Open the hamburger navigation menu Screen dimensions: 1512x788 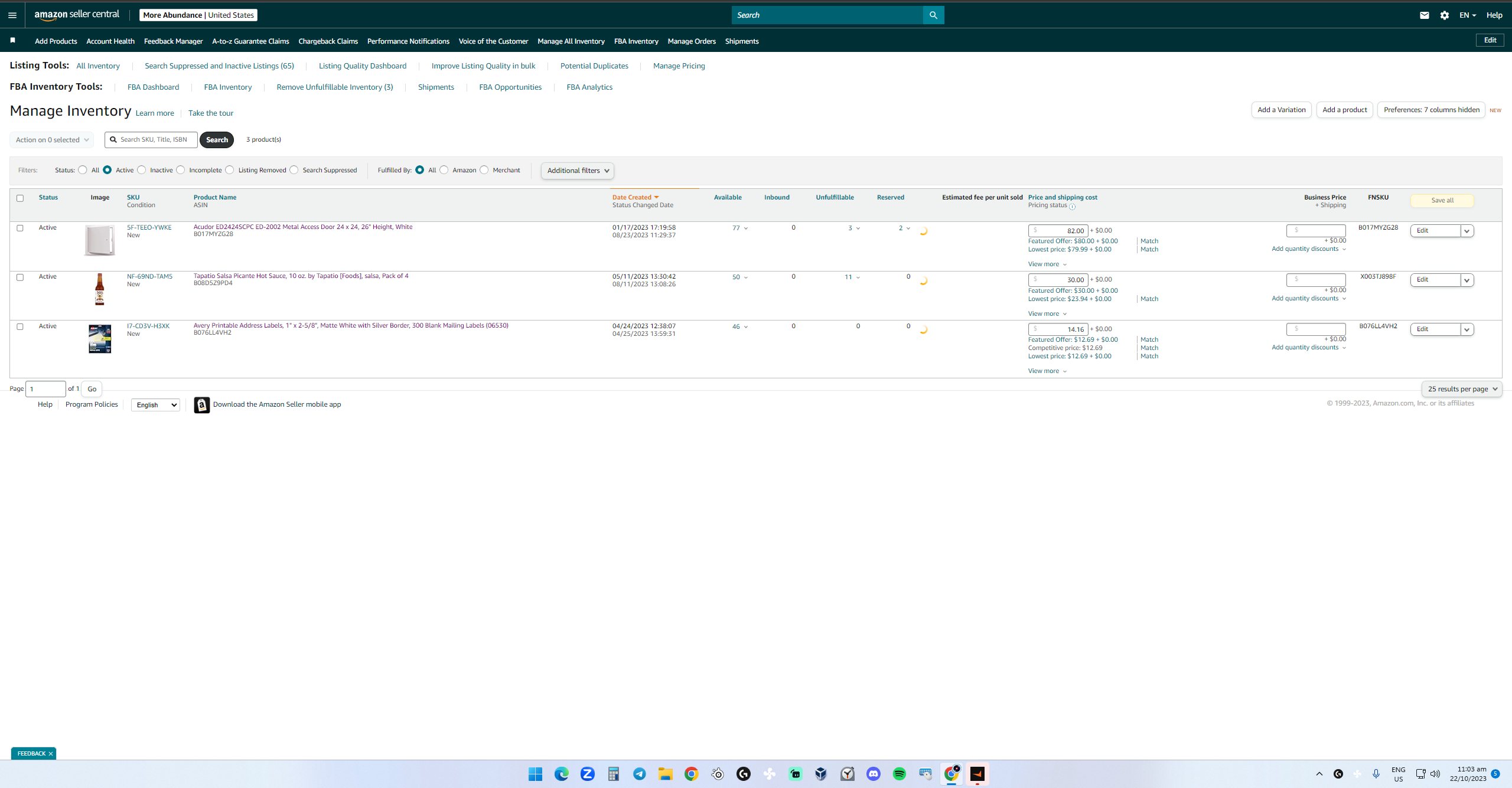click(x=12, y=15)
